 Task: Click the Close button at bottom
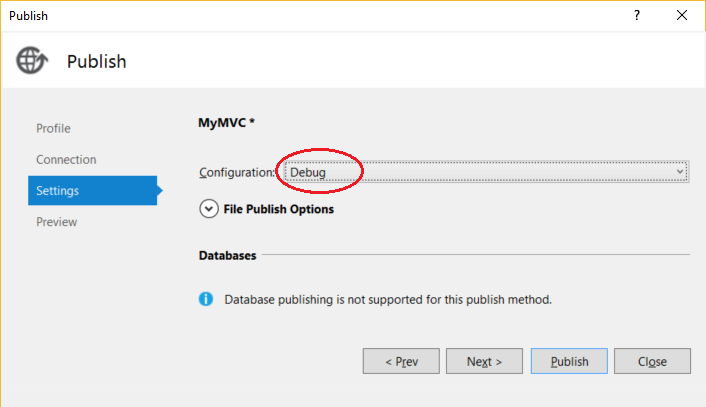652,361
